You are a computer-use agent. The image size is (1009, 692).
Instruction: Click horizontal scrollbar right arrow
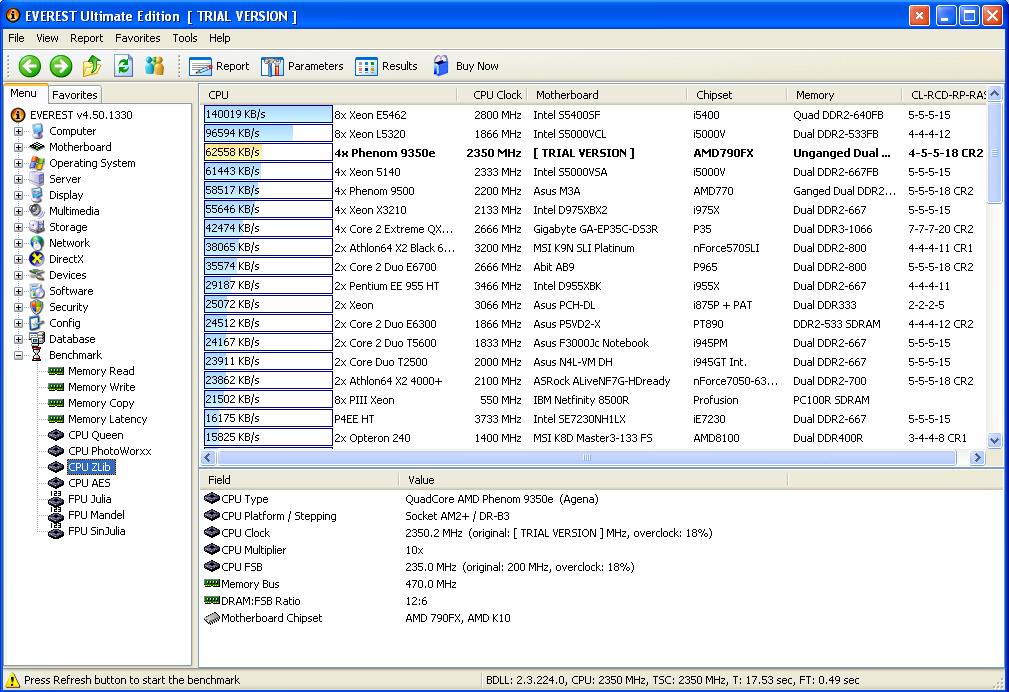pos(977,458)
